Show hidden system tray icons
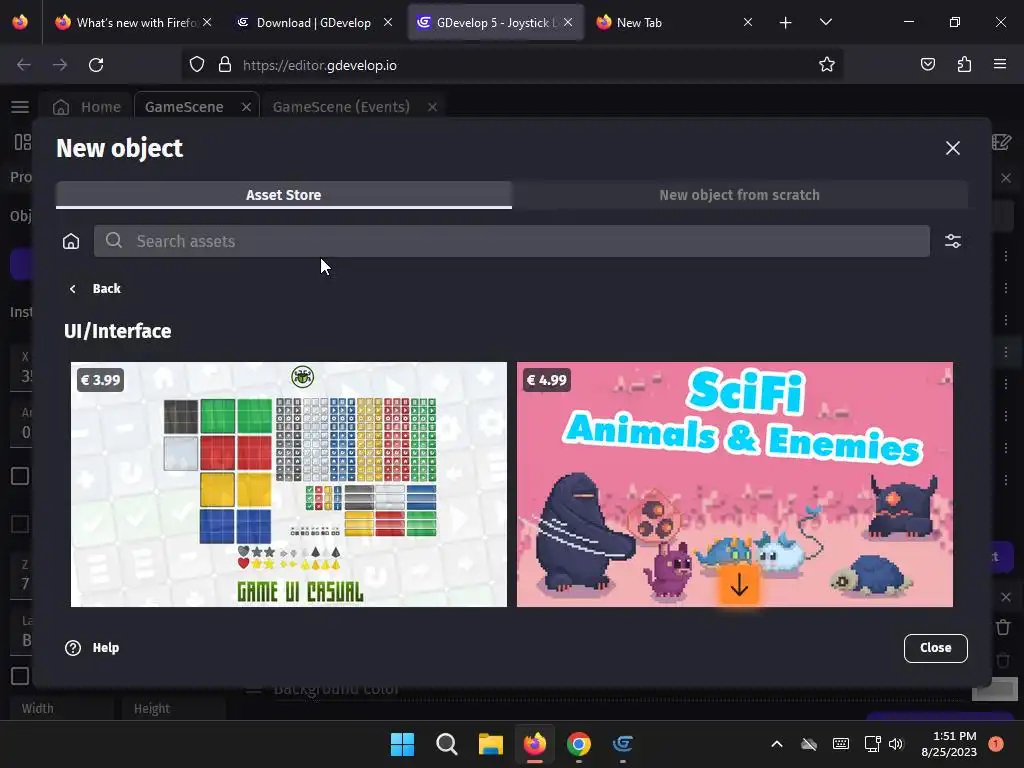The height and width of the screenshot is (768, 1024). 776,744
